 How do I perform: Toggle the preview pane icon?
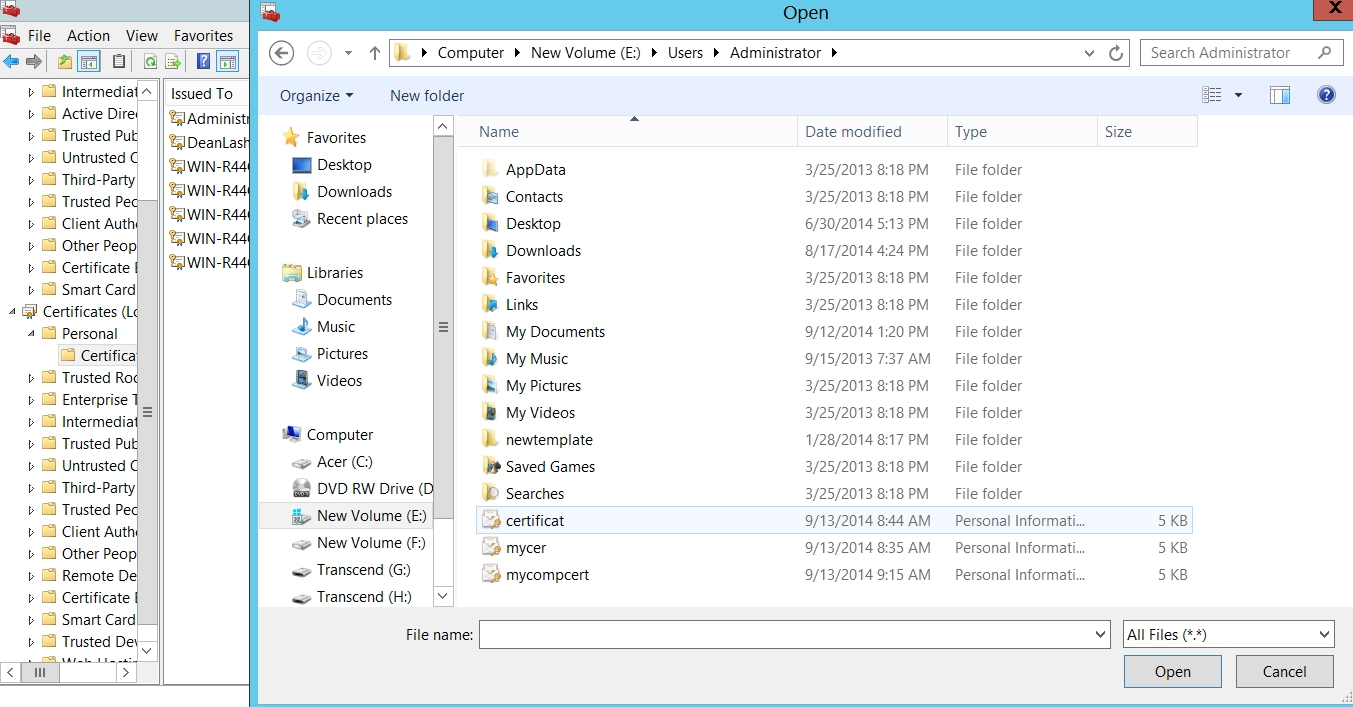point(1280,95)
